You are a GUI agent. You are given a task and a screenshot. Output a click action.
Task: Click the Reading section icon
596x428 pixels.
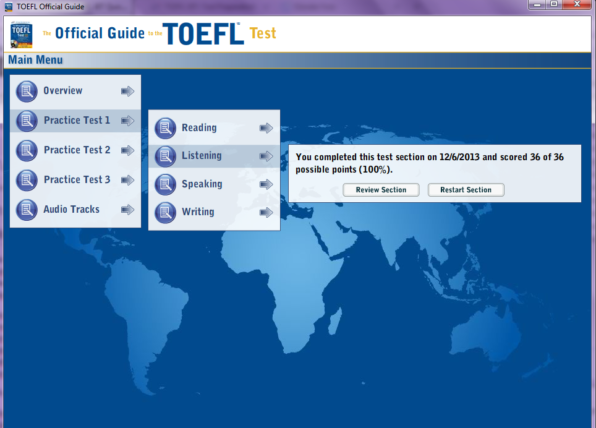click(x=165, y=128)
